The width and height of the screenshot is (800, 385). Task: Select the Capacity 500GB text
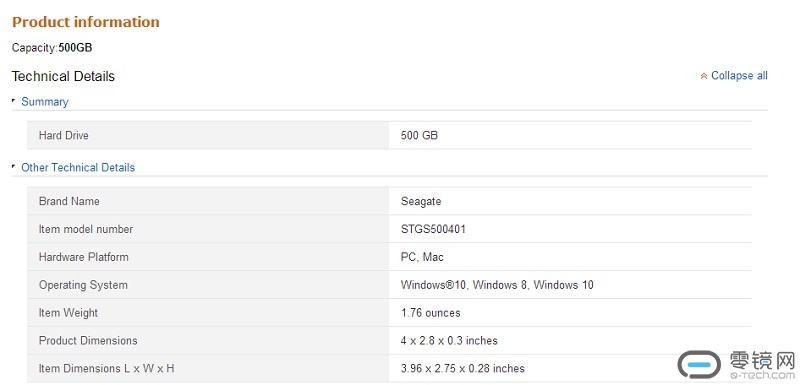pyautogui.click(x=52, y=48)
